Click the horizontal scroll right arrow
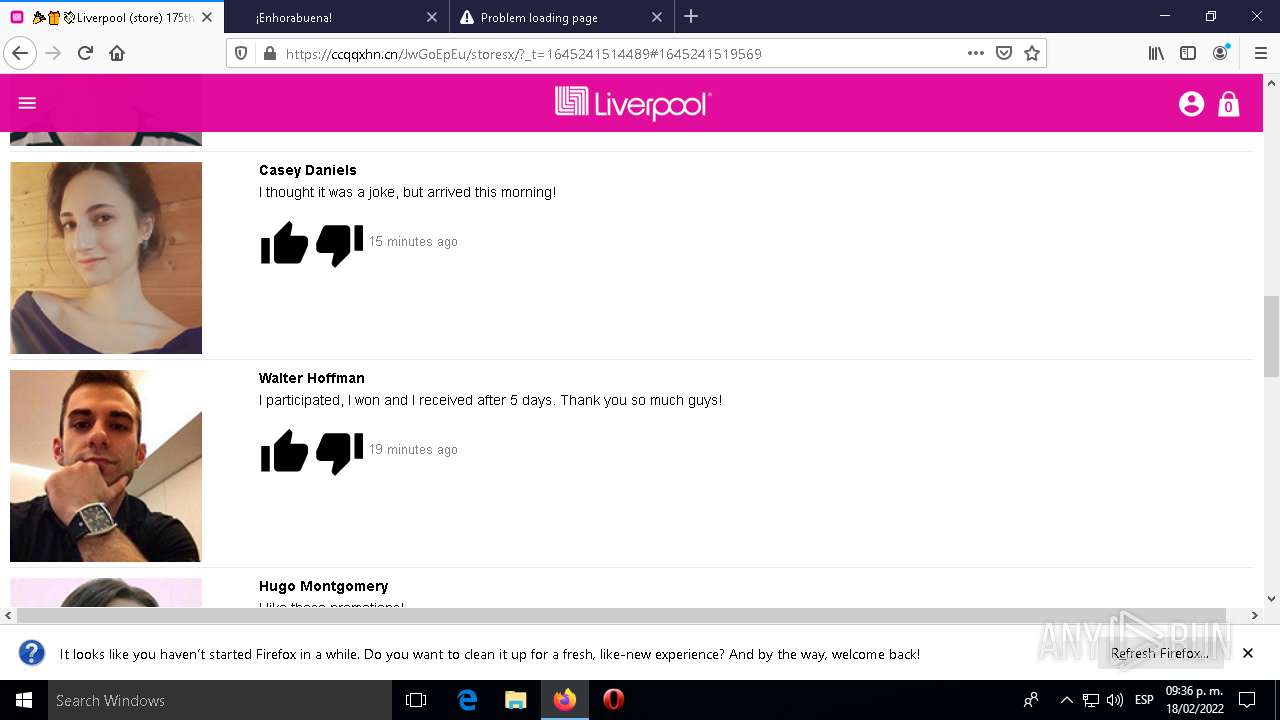Image resolution: width=1280 pixels, height=720 pixels. click(1255, 615)
